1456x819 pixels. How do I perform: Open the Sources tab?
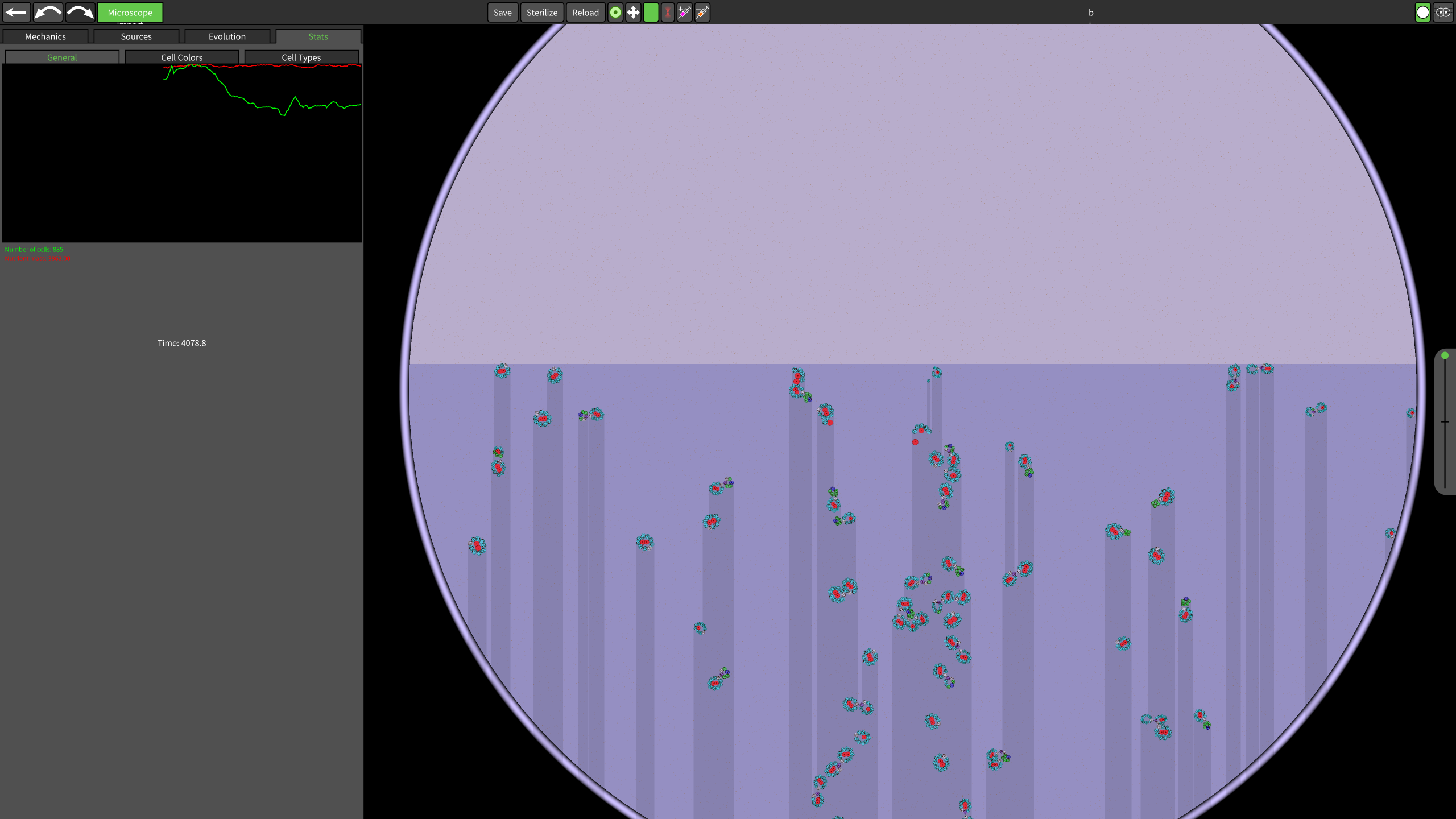(136, 36)
